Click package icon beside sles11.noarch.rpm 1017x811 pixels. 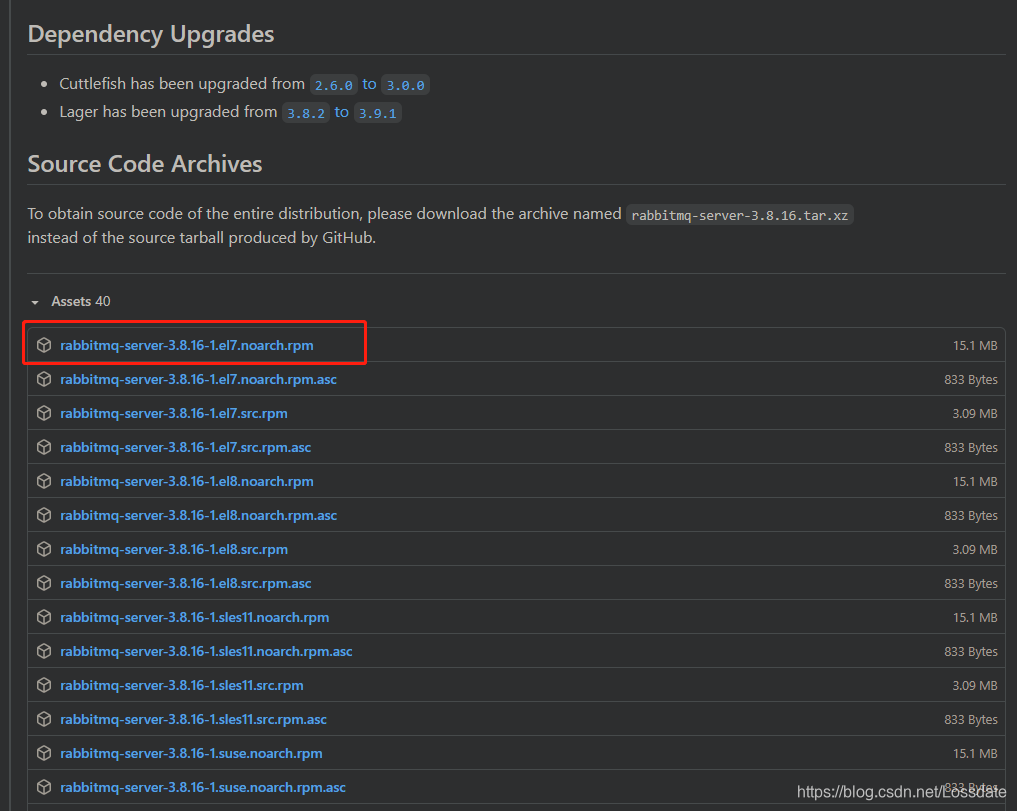44,617
